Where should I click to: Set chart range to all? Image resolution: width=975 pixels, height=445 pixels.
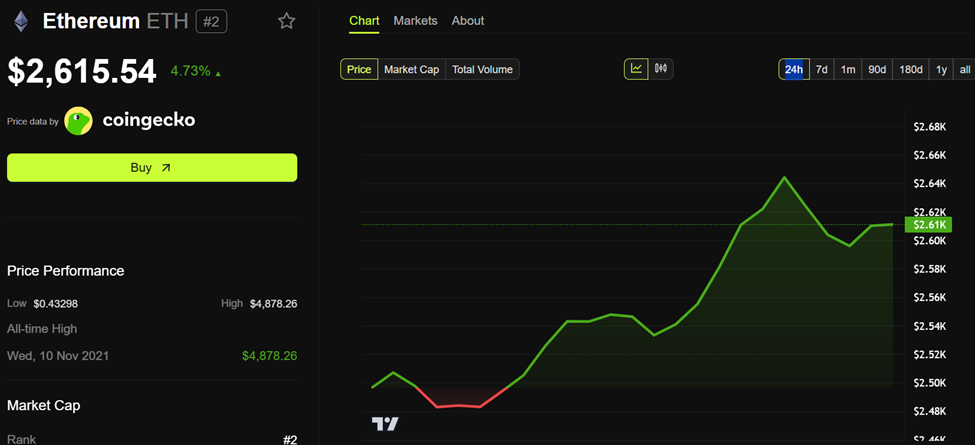(x=964, y=70)
